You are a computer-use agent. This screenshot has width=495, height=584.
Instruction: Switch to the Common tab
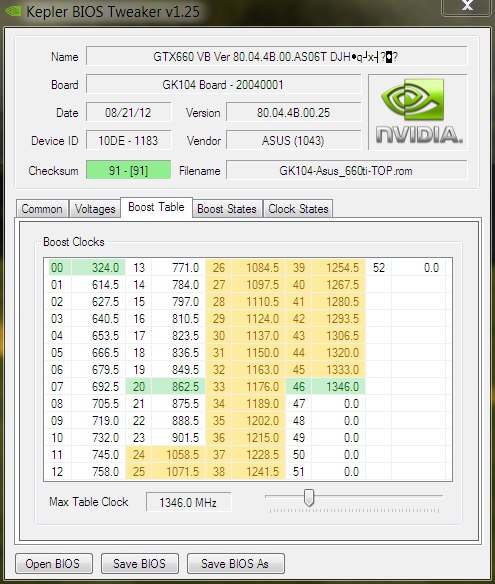(x=42, y=209)
